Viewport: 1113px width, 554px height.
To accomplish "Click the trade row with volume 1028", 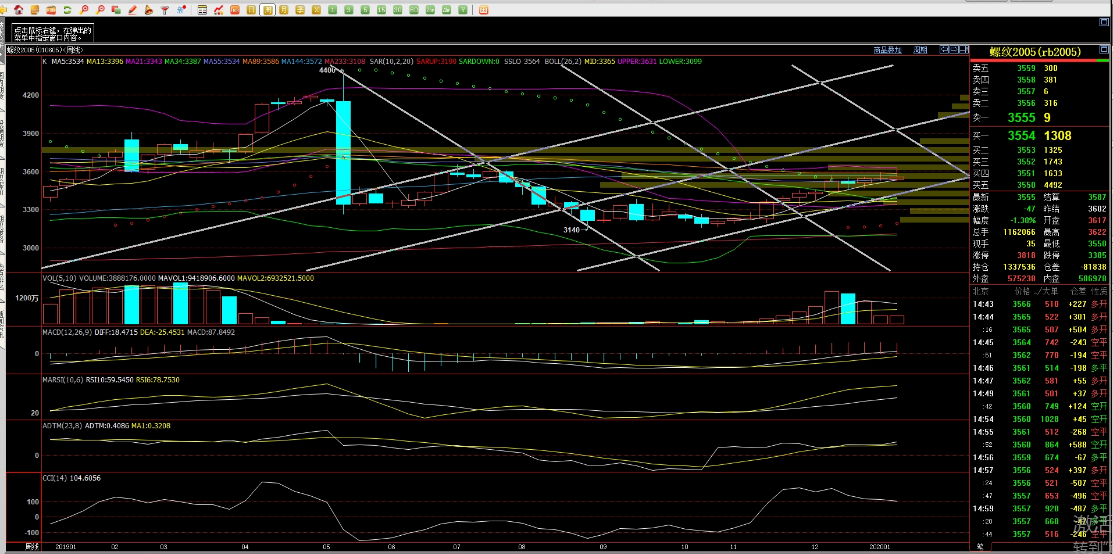I will click(1041, 419).
